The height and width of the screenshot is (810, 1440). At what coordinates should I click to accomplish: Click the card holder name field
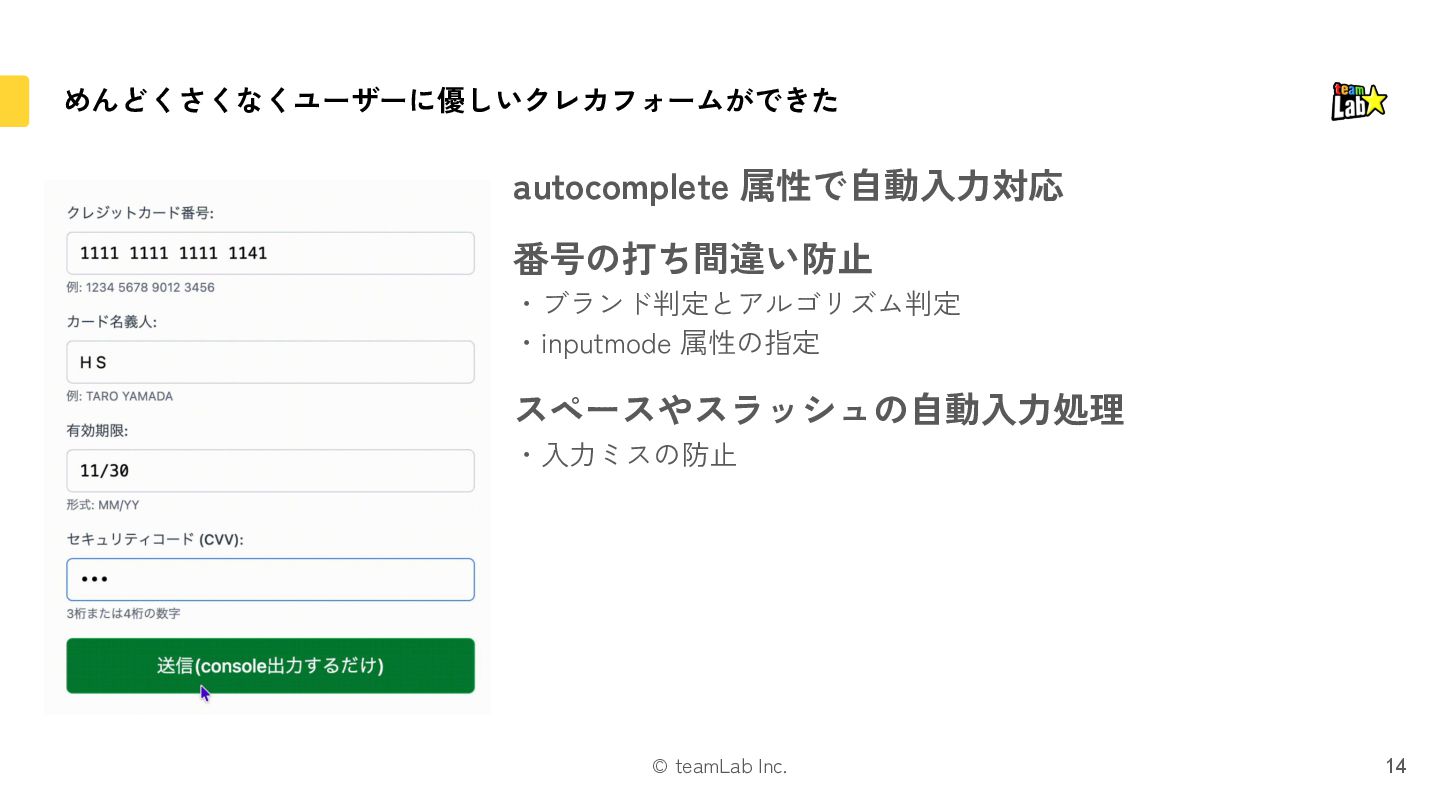(270, 362)
